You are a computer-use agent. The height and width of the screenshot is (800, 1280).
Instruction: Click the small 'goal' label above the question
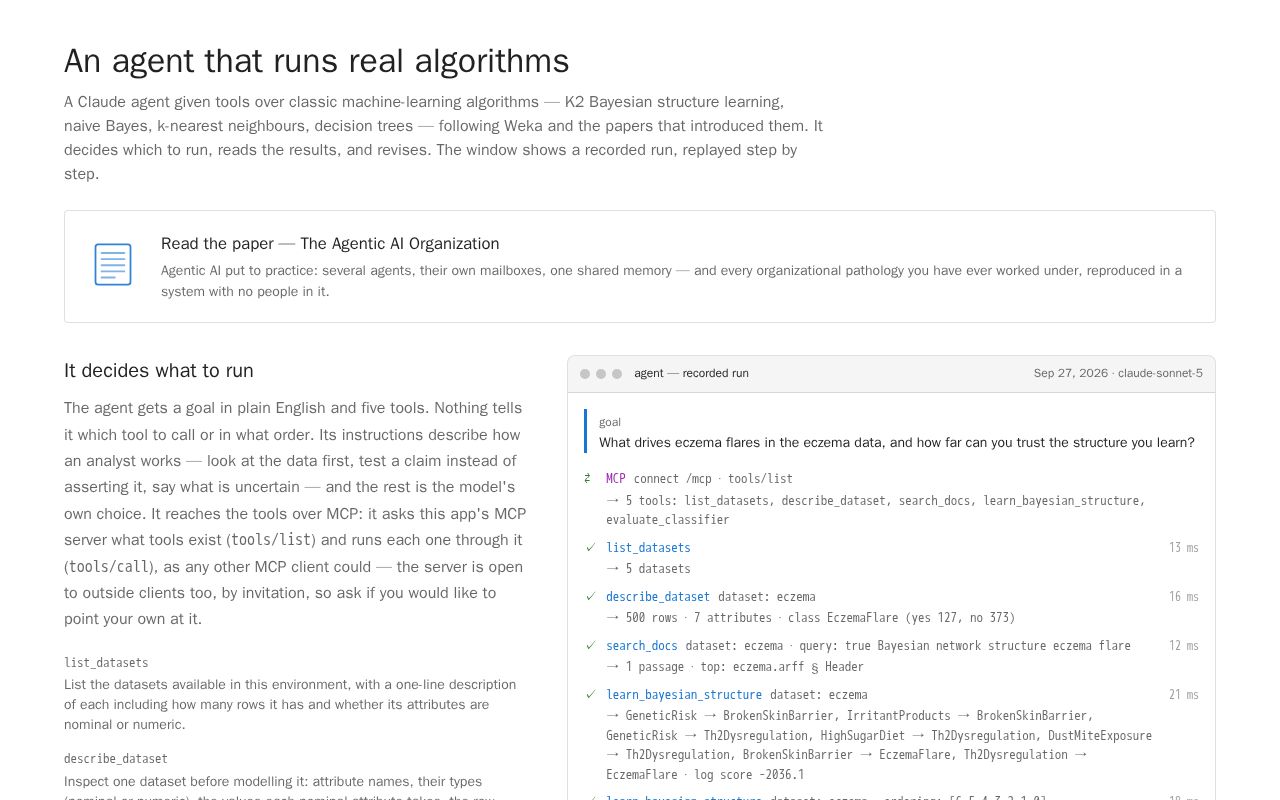tap(610, 422)
